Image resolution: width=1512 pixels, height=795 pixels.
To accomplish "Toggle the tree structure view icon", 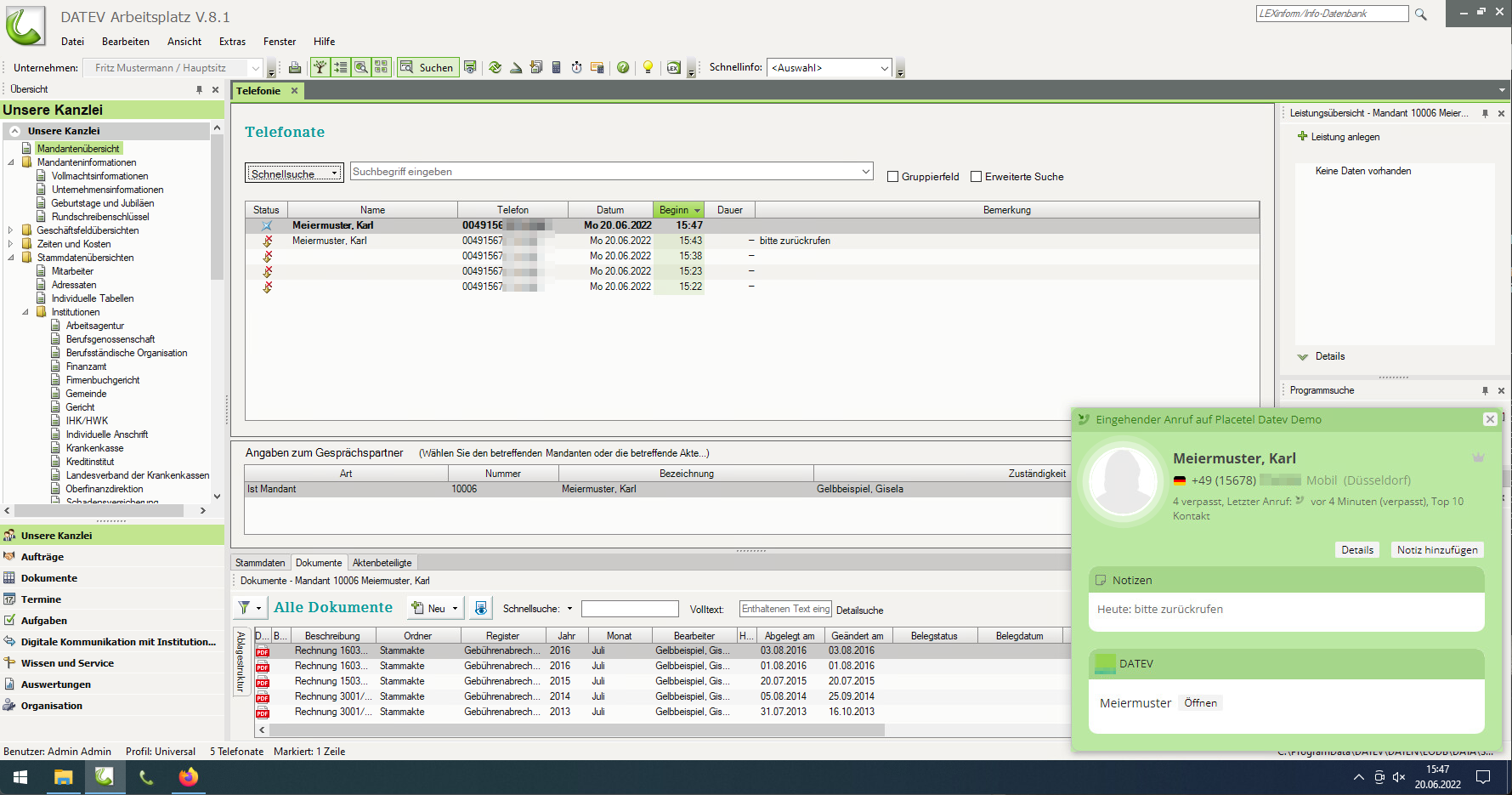I will point(320,67).
